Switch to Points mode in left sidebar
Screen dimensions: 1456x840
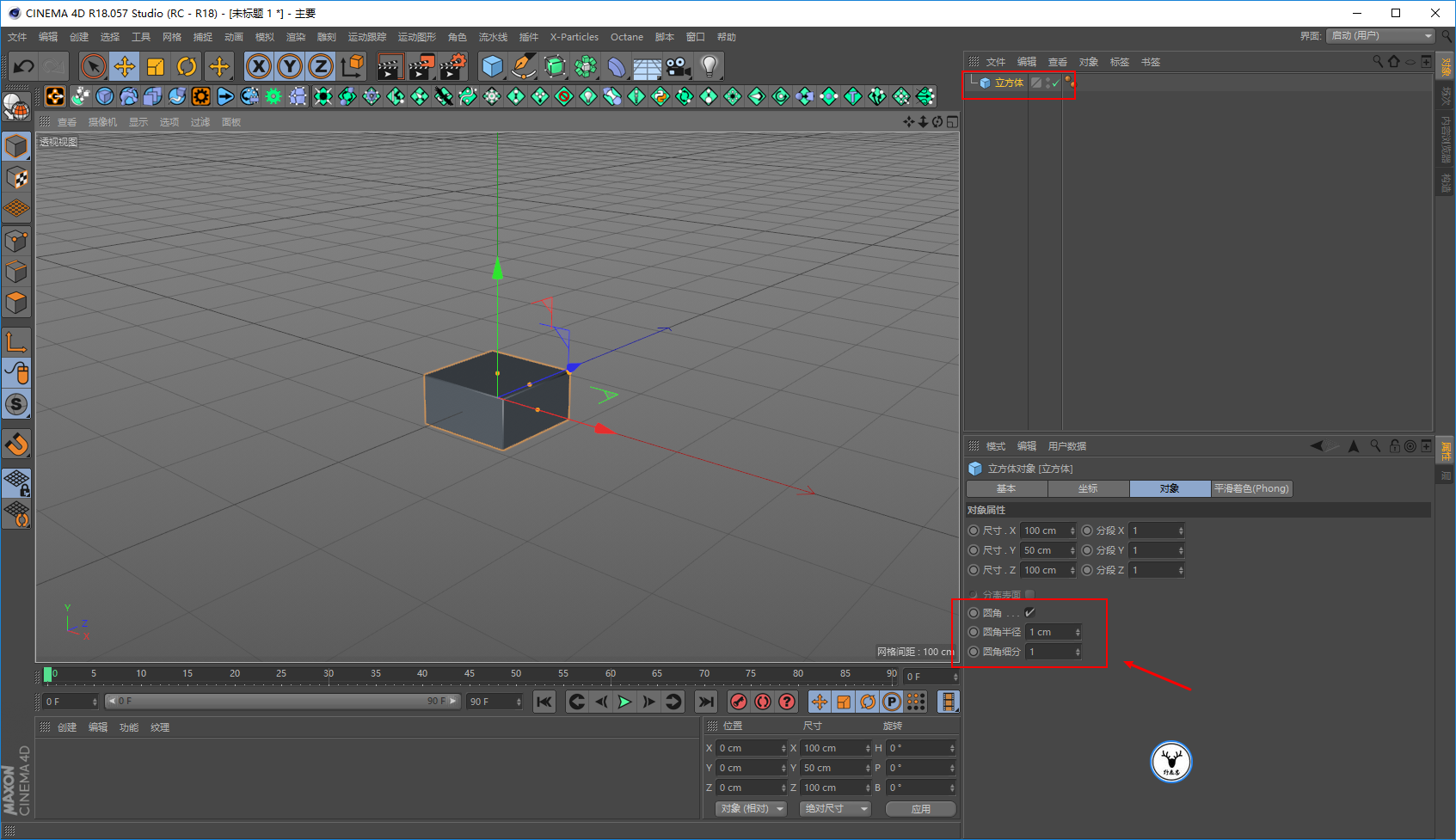pos(16,241)
